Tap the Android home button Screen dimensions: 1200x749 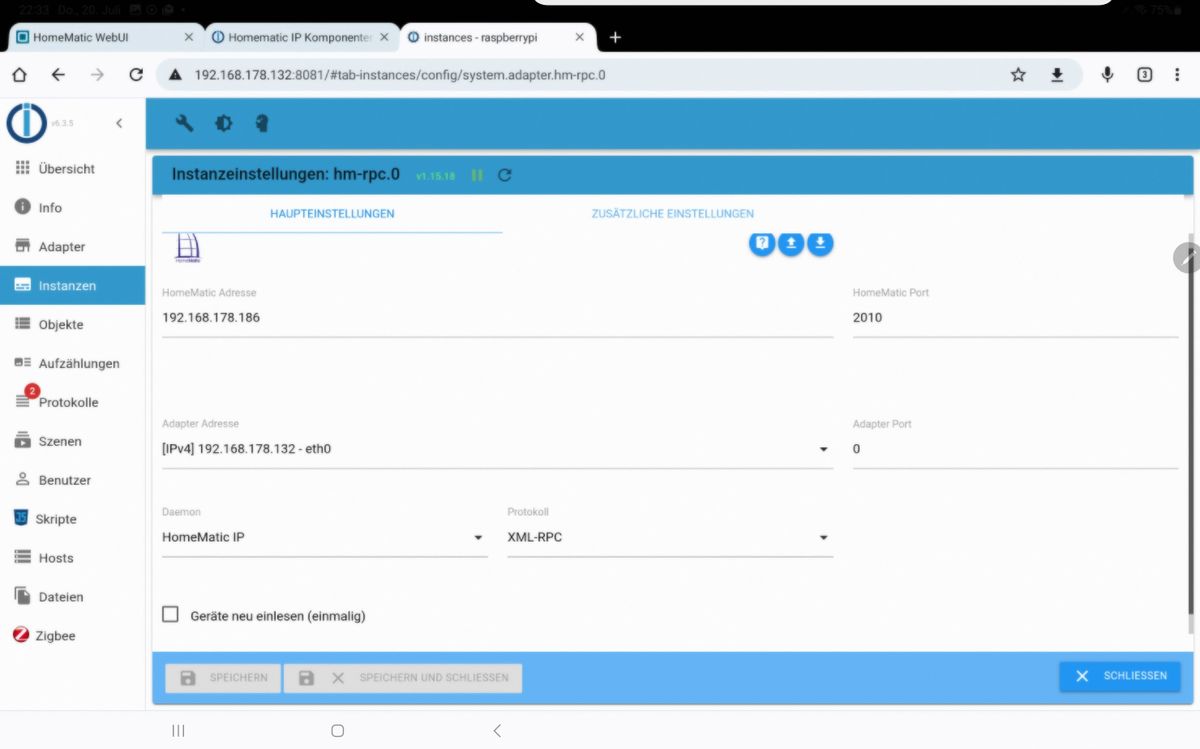point(338,731)
